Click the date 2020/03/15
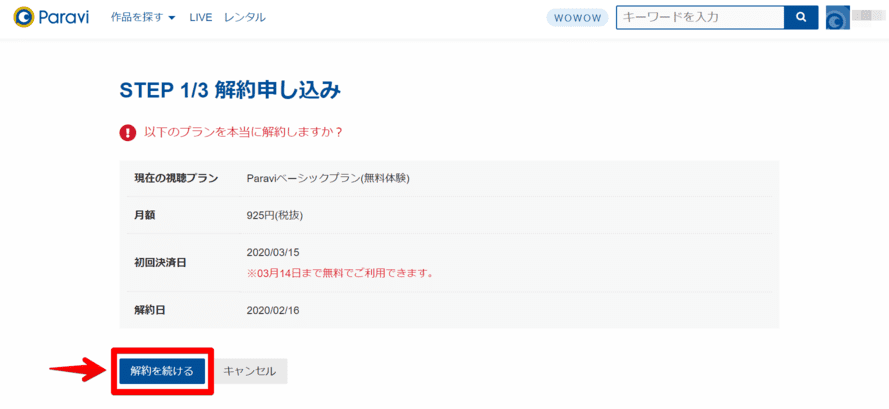Image resolution: width=889 pixels, height=409 pixels. click(273, 252)
